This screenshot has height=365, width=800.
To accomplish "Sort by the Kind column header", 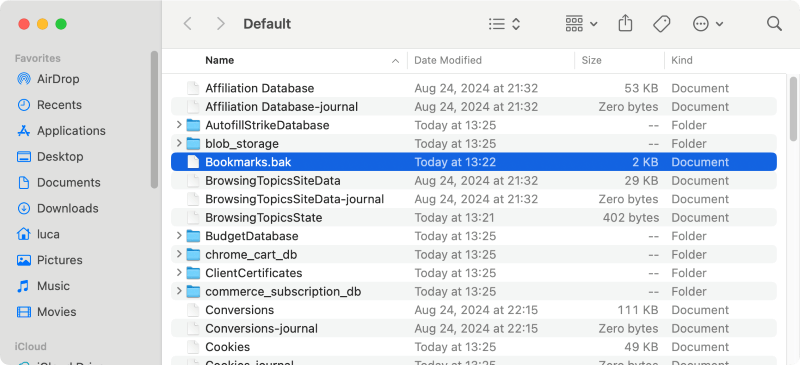I will [682, 60].
